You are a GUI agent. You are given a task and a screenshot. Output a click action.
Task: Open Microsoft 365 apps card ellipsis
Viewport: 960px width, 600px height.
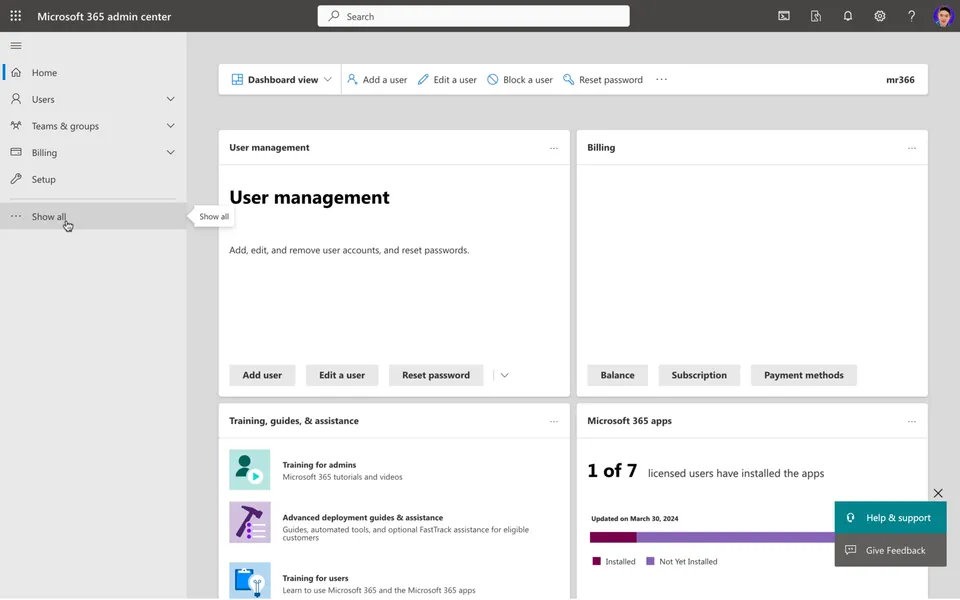(912, 421)
